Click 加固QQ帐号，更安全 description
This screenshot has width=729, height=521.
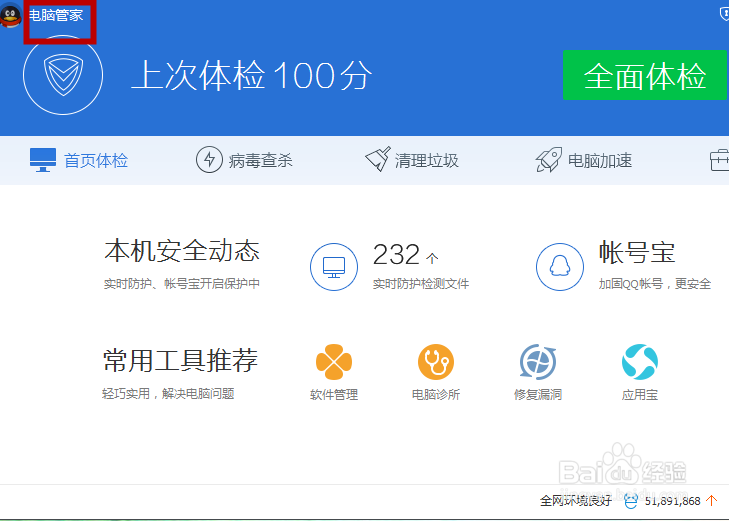(x=655, y=284)
